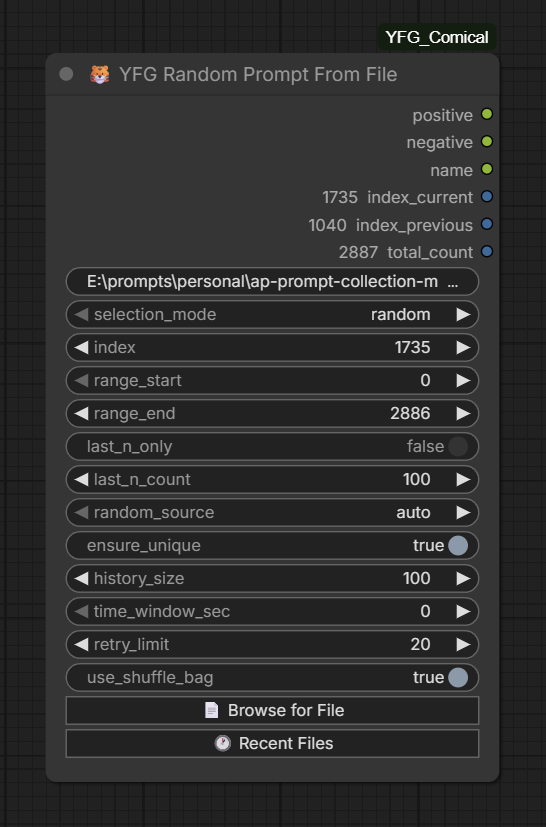Click the index_current output connector dot
This screenshot has width=546, height=827.
point(487,196)
